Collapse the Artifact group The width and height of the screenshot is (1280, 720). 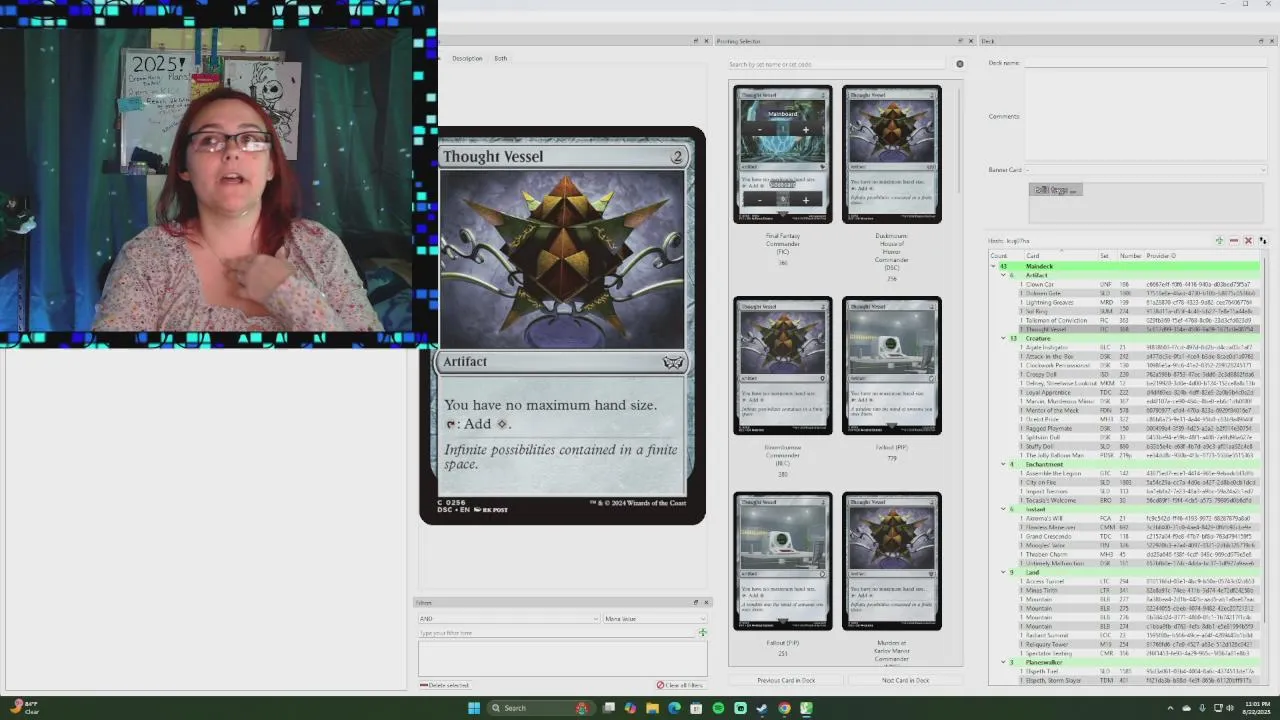point(1003,275)
